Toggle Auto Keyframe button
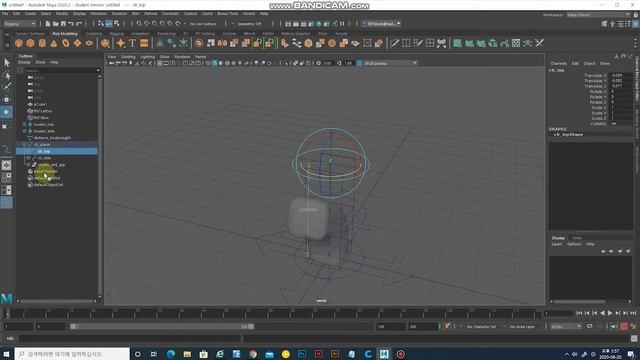The image size is (640, 360). tap(624, 327)
